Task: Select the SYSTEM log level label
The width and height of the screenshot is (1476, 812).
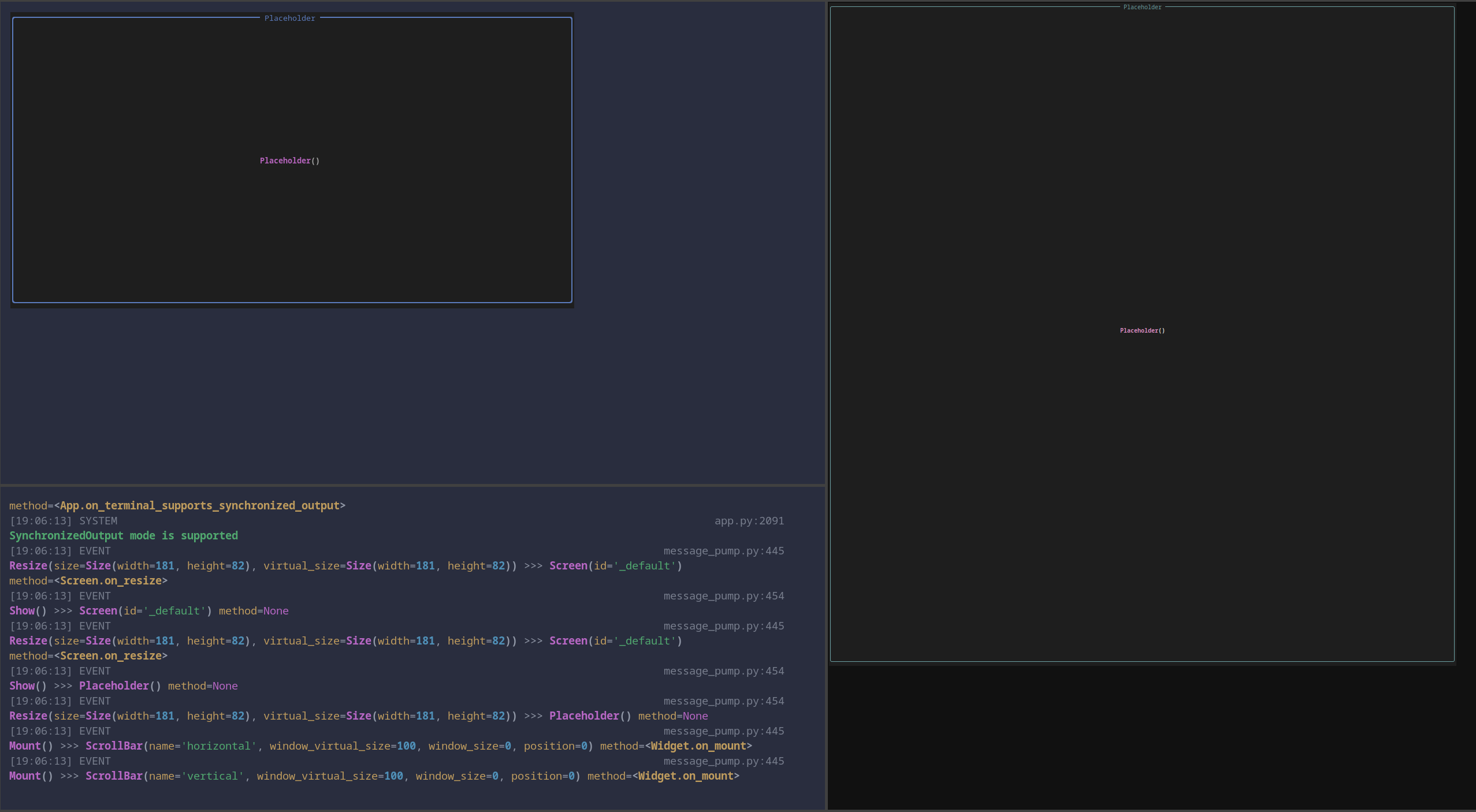Action: 98,520
